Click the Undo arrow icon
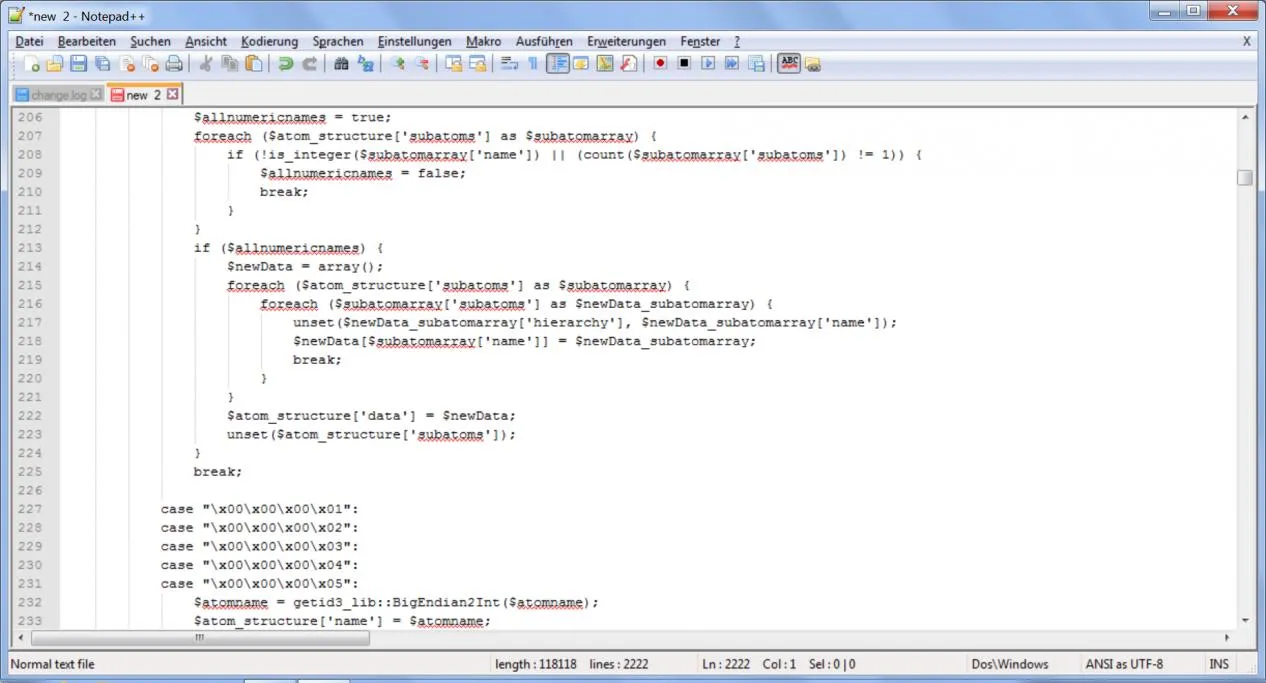This screenshot has height=683, width=1266. [286, 64]
